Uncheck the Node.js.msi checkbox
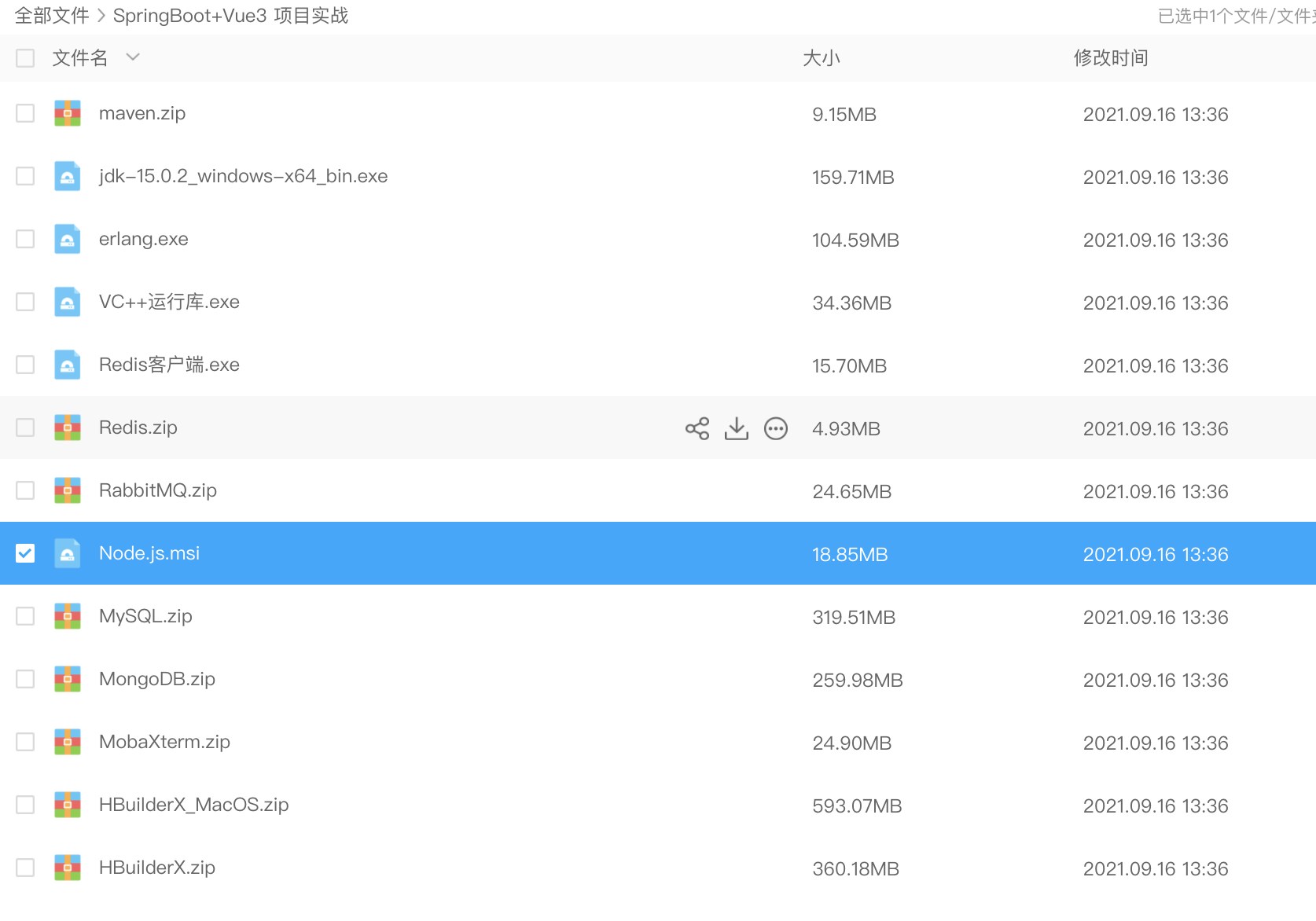 (x=25, y=553)
